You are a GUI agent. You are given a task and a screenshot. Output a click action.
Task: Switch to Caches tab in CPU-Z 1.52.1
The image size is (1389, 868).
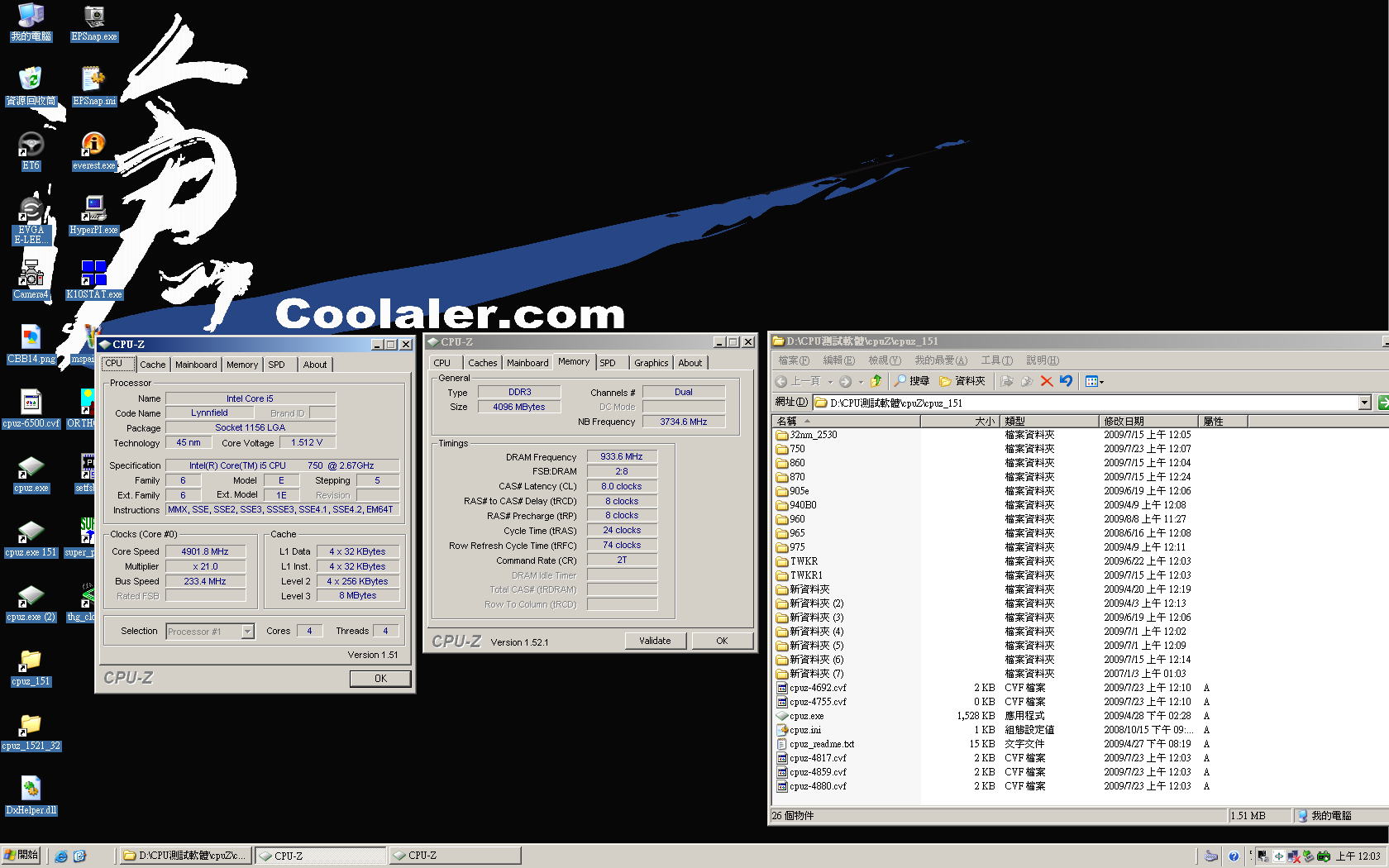pyautogui.click(x=483, y=363)
